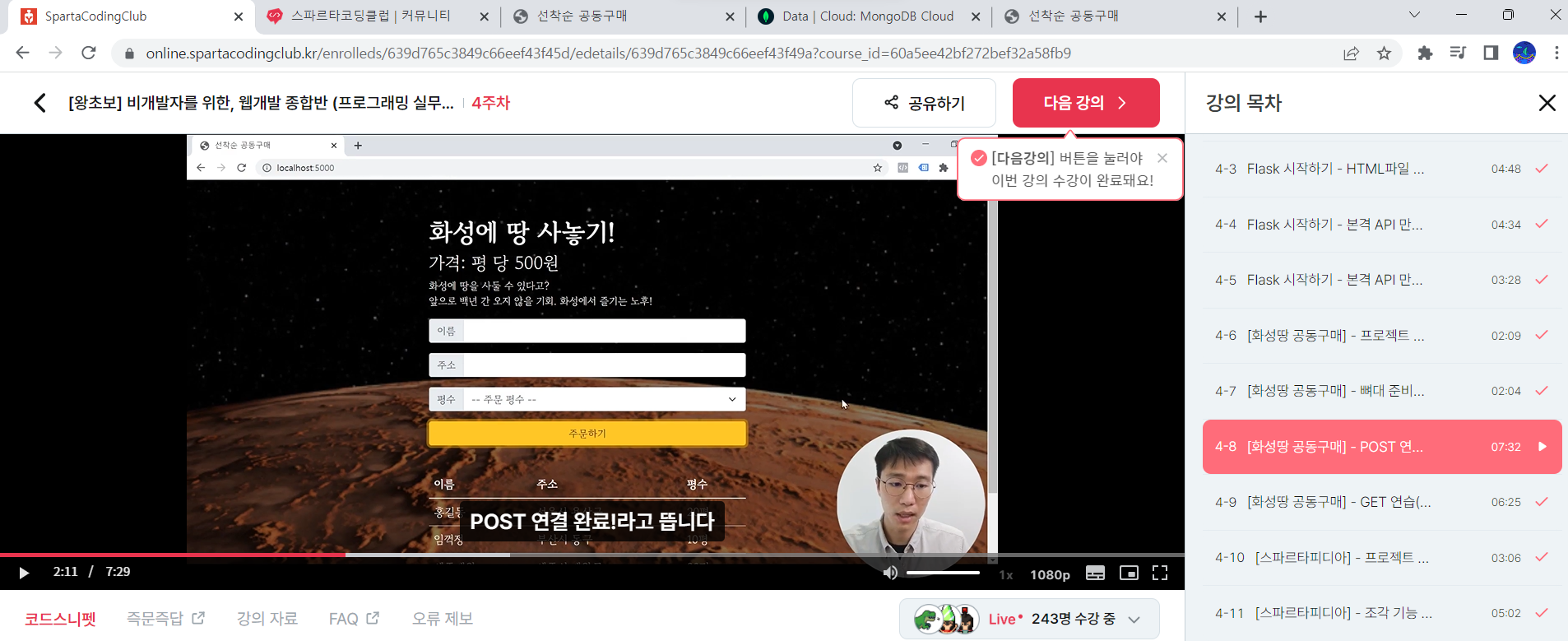This screenshot has height=641, width=1568.
Task: Click the yellow 주문하기 button in the video
Action: [x=587, y=434]
